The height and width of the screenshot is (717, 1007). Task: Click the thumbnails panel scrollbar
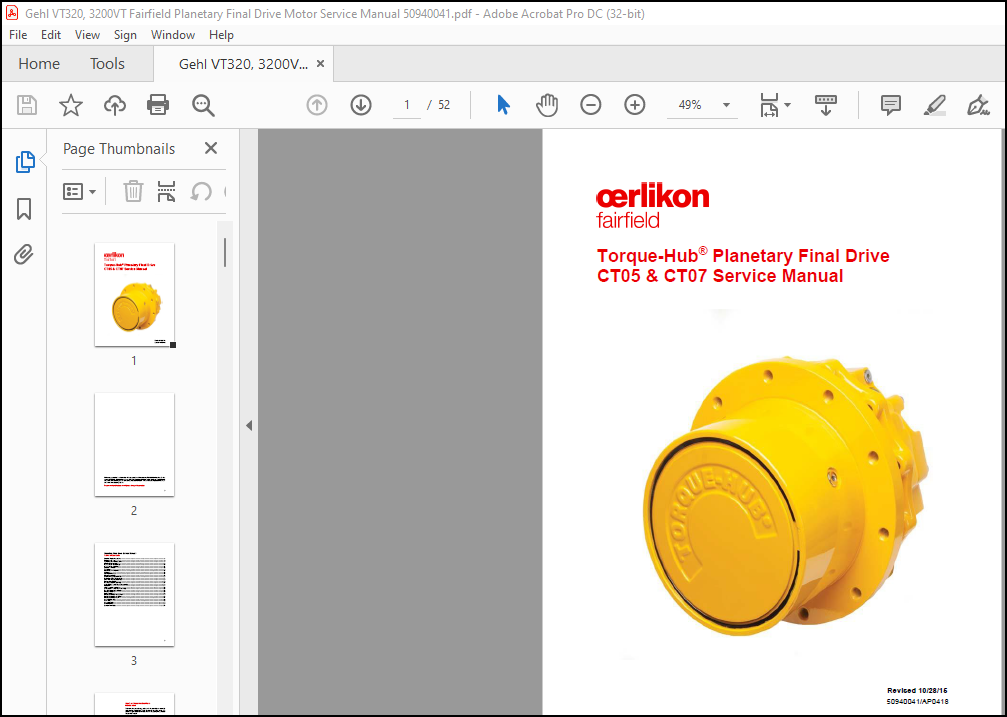(225, 252)
